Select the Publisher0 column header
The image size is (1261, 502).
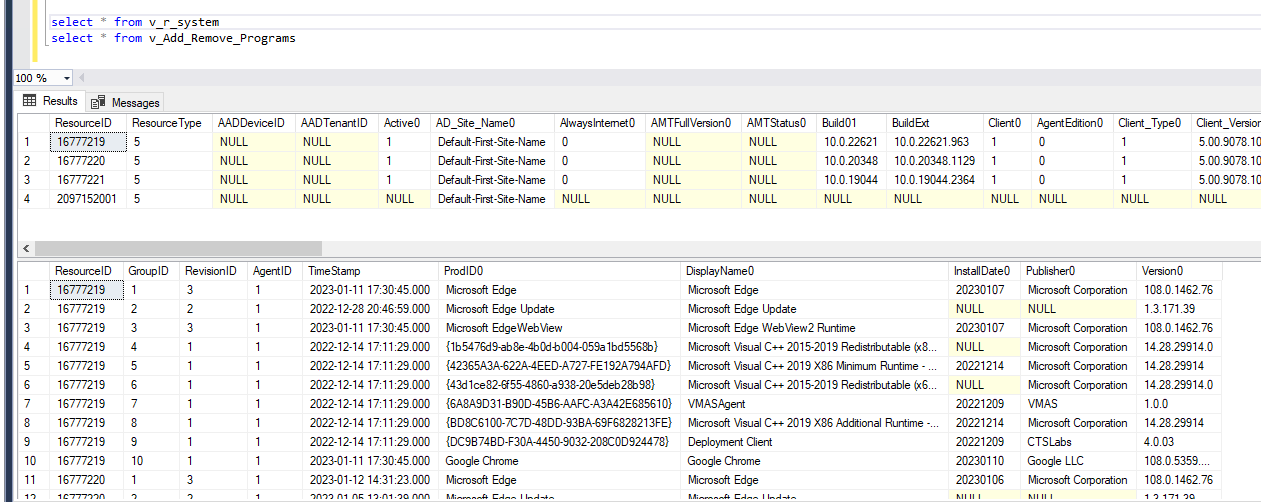click(x=1080, y=271)
